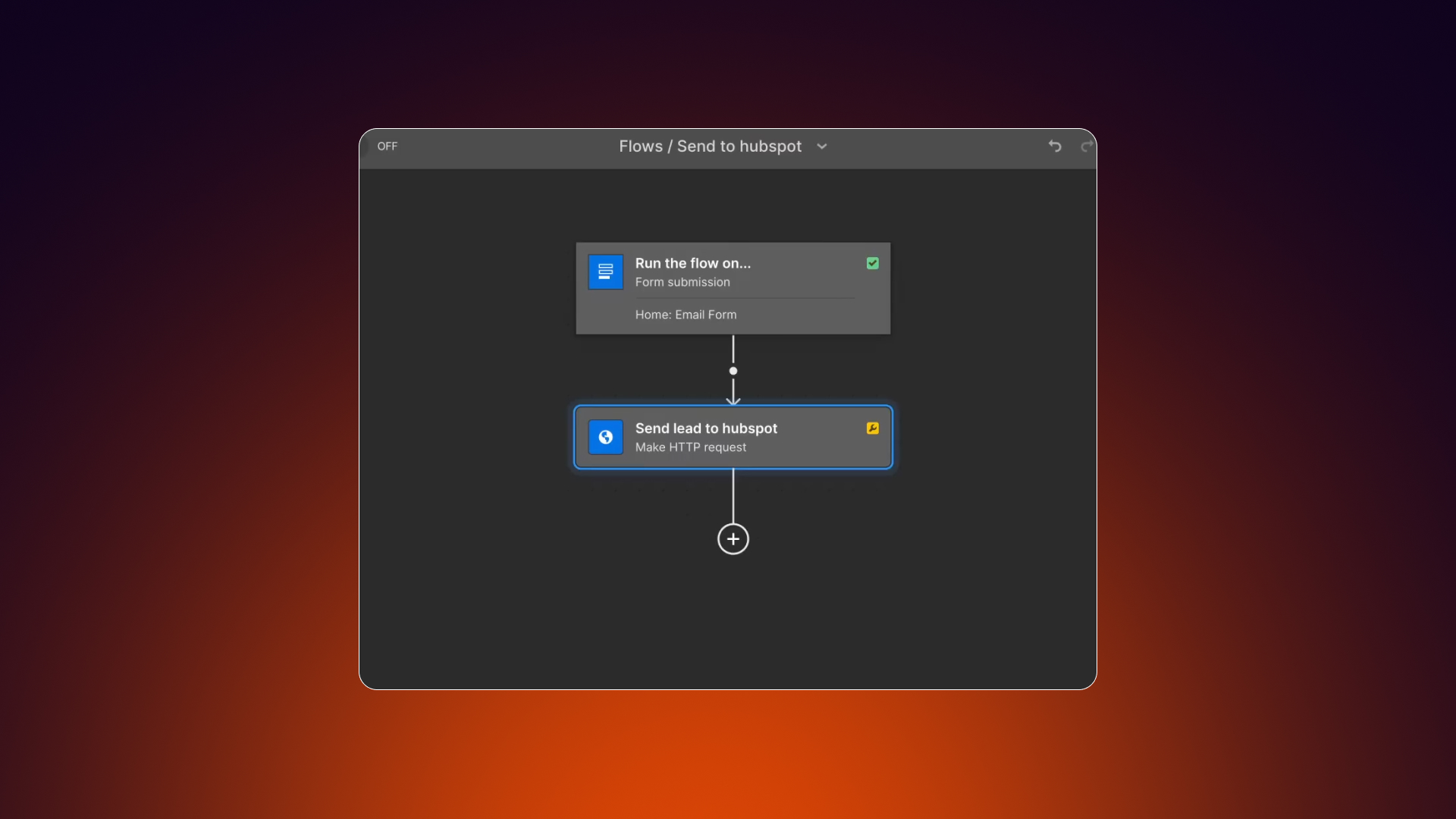Click the Undo arrow icon
Screen dimensions: 1456x819
tap(1055, 146)
